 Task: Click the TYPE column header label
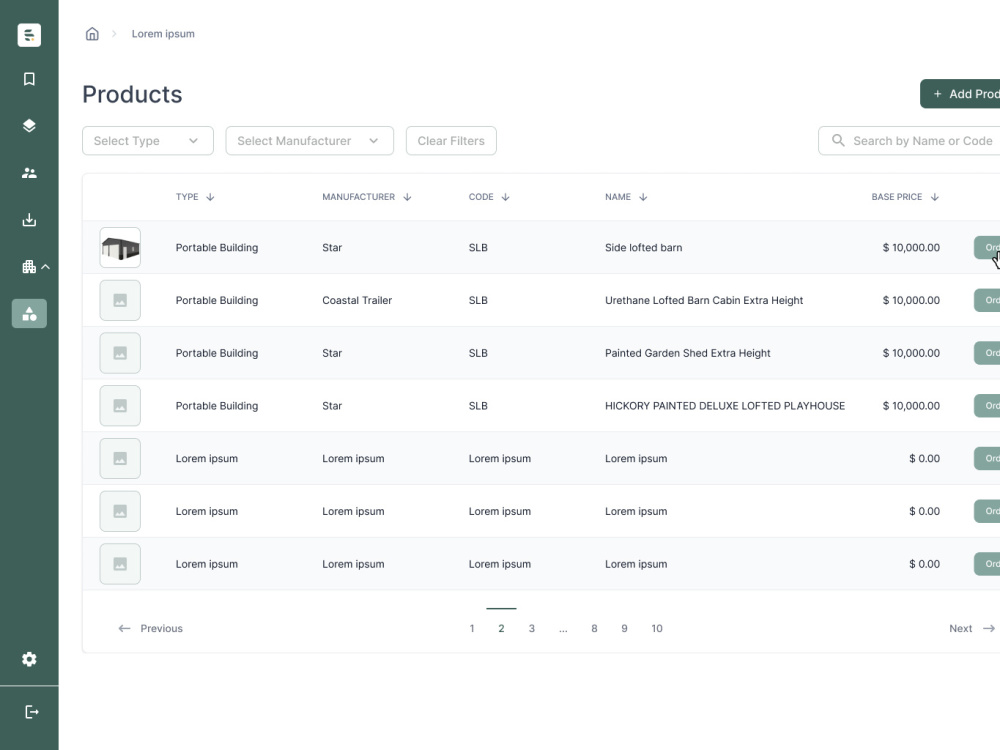point(187,197)
